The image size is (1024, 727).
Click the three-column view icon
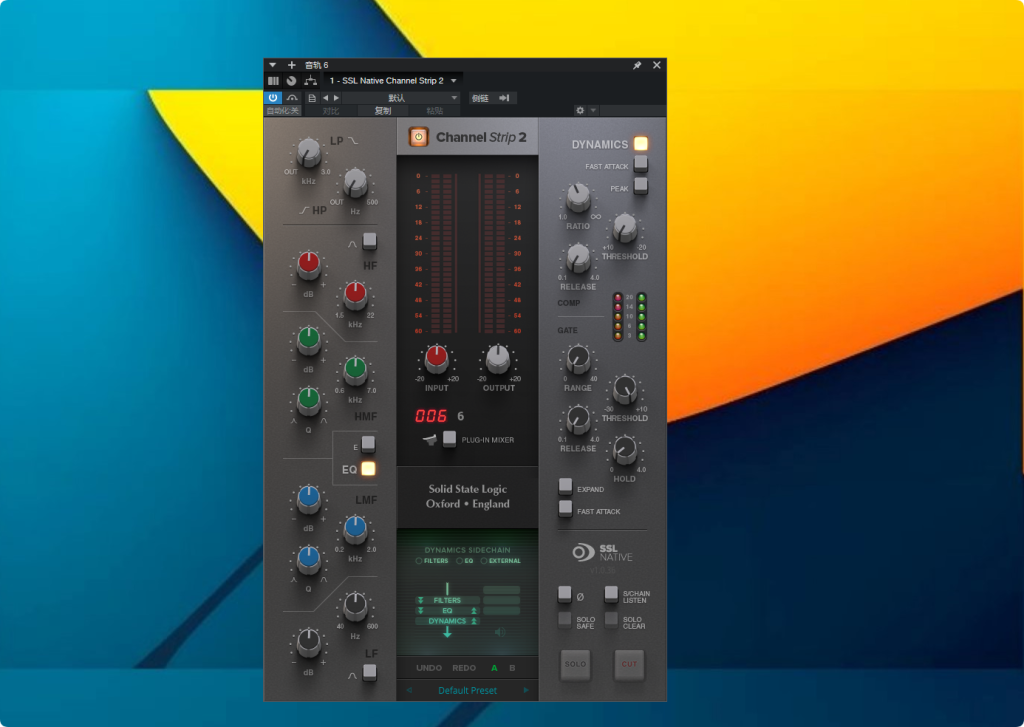click(x=273, y=81)
